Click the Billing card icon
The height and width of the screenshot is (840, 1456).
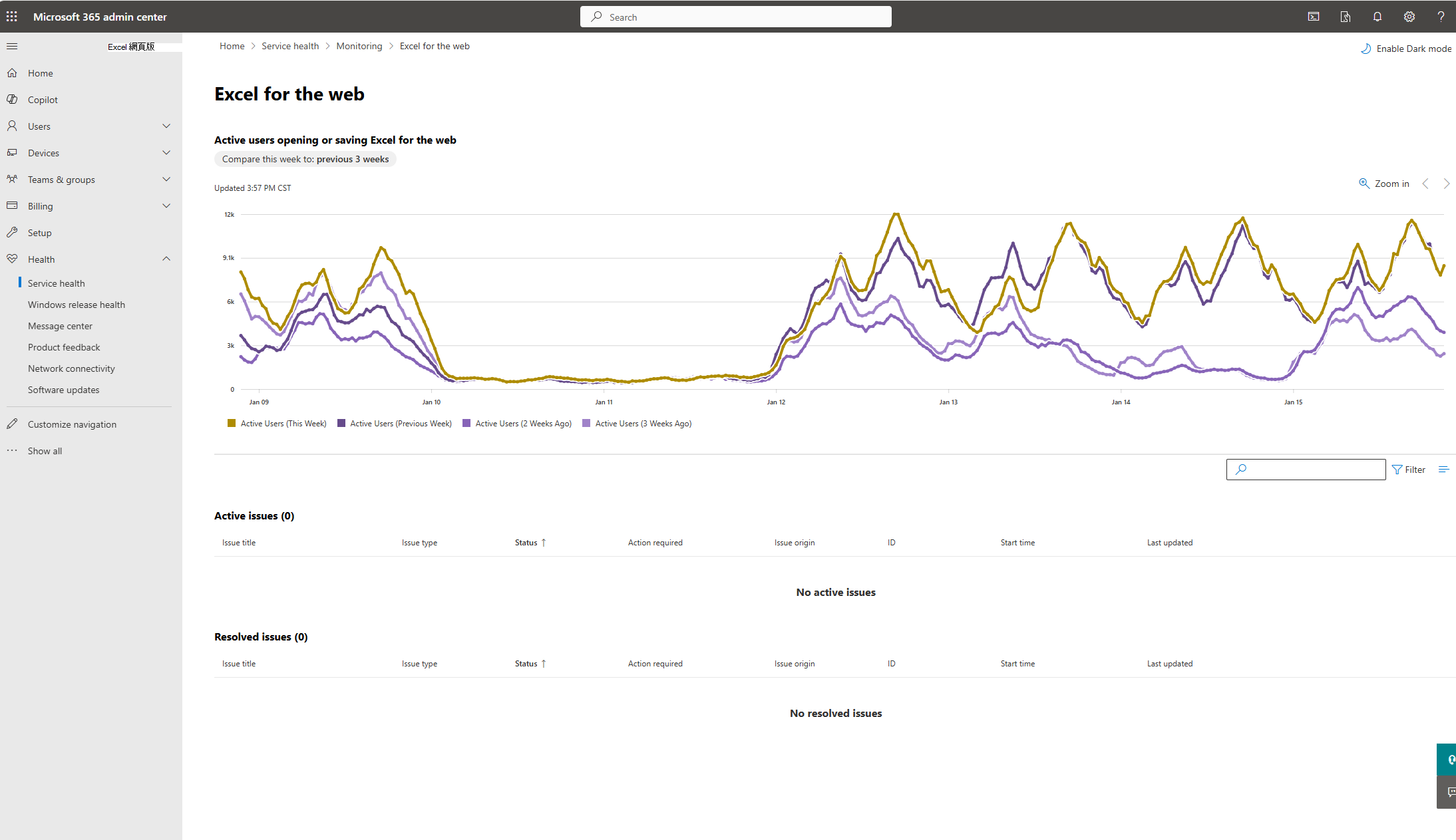(x=12, y=206)
